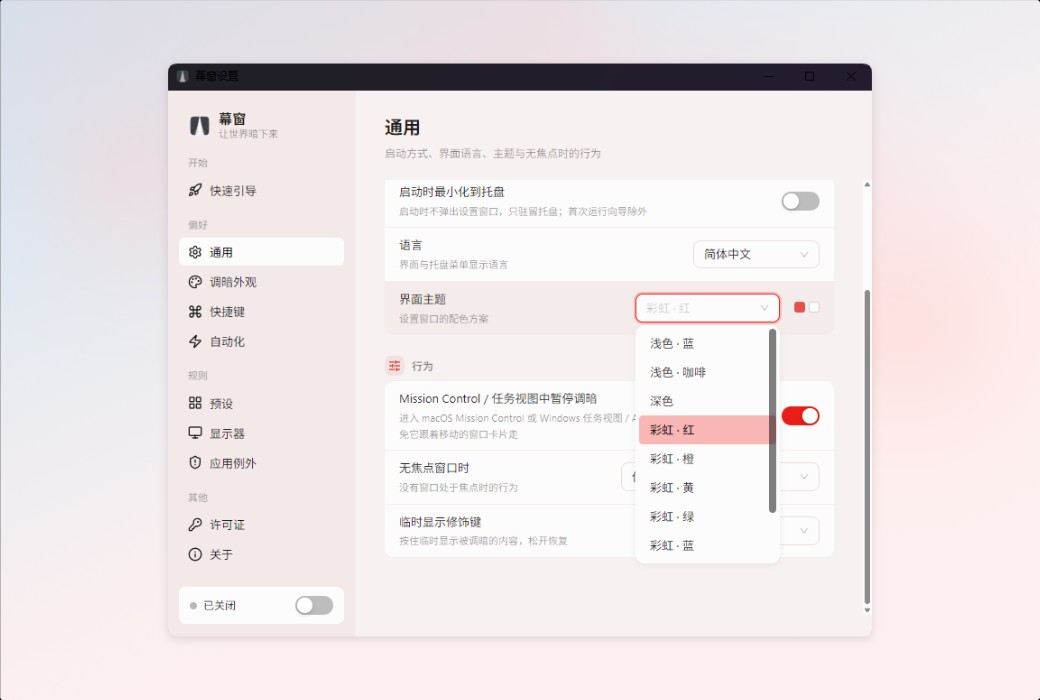
Task: Maximize the 幕窗设置 window
Action: point(810,76)
